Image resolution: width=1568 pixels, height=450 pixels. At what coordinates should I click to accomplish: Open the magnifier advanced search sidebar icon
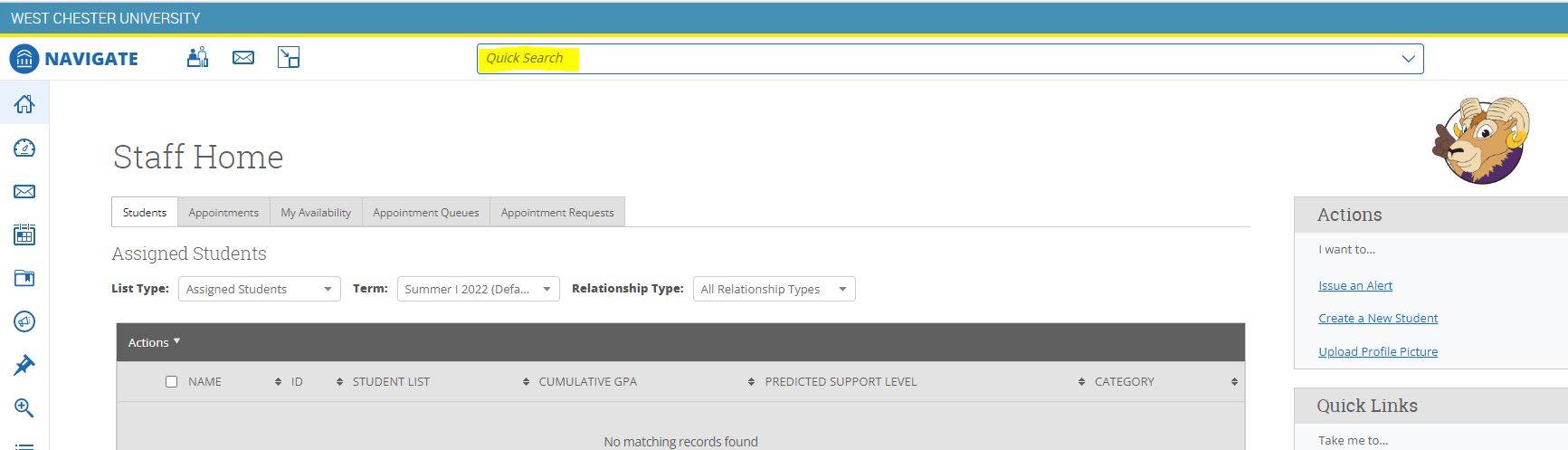(x=24, y=408)
